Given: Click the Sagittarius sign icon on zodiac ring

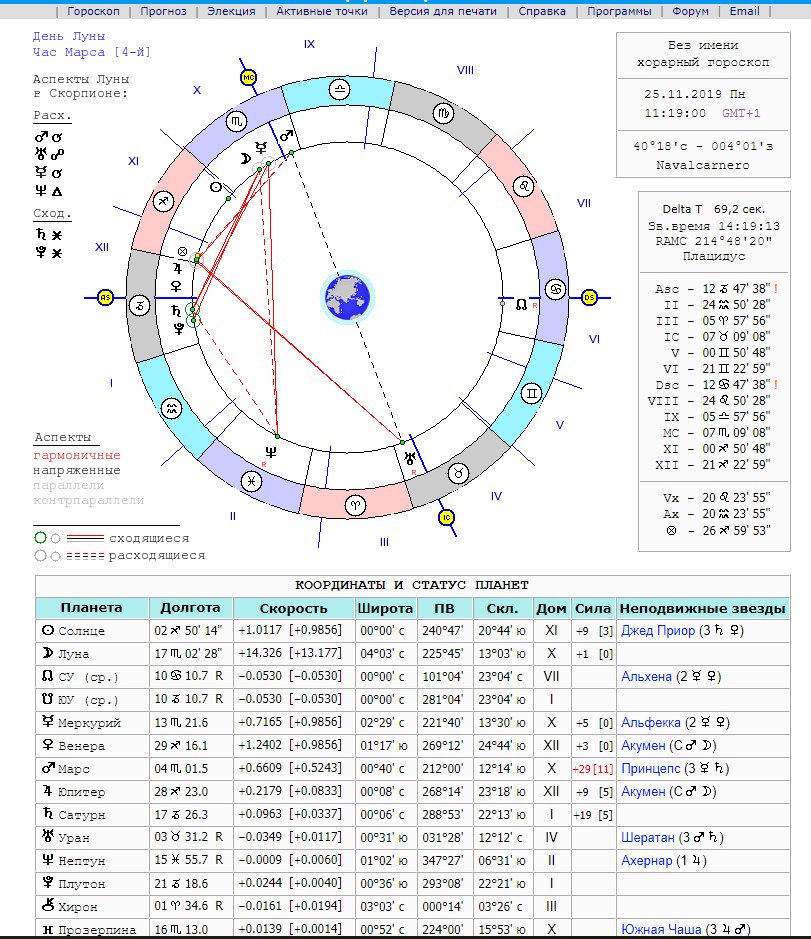Looking at the screenshot, I should click(164, 201).
